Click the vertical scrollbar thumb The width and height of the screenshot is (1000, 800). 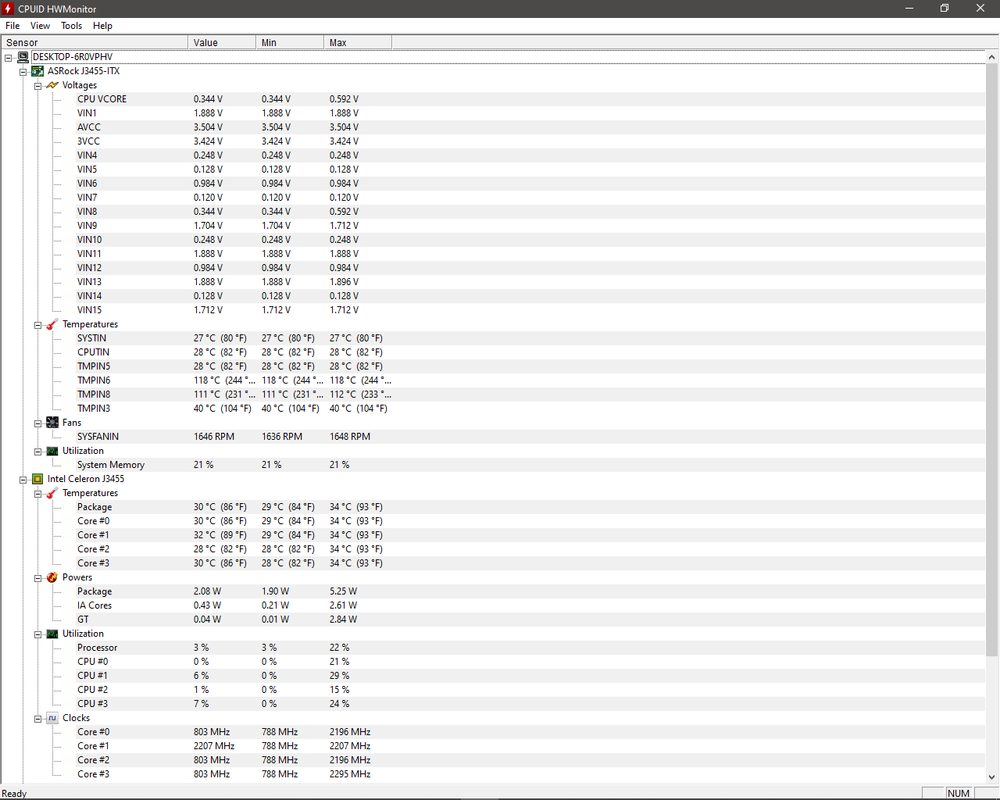point(992,359)
